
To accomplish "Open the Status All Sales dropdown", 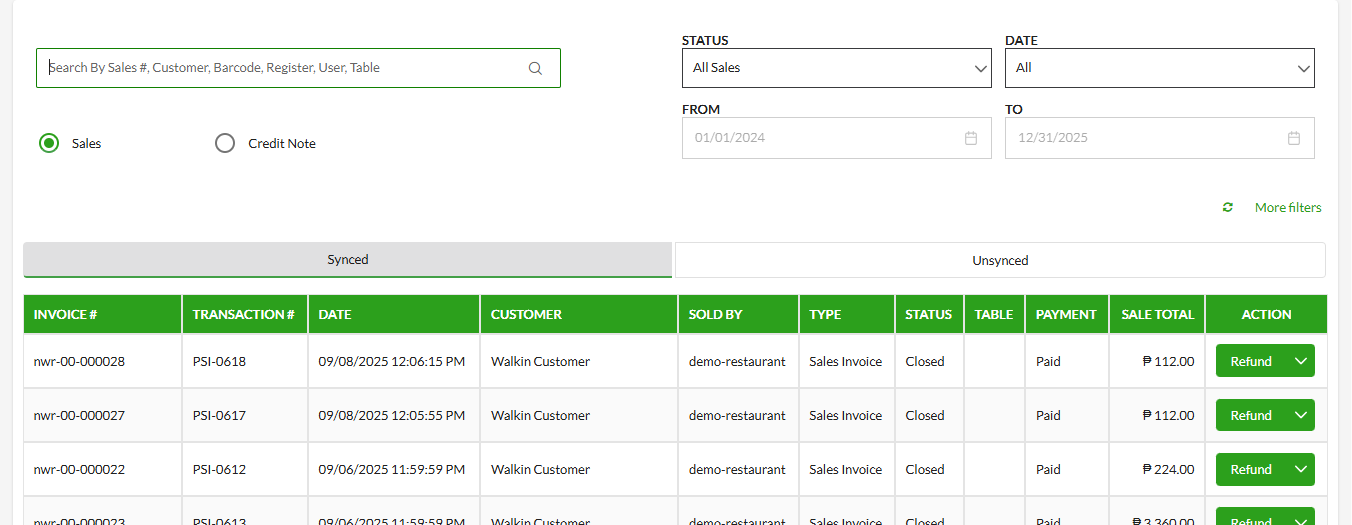I will click(836, 68).
